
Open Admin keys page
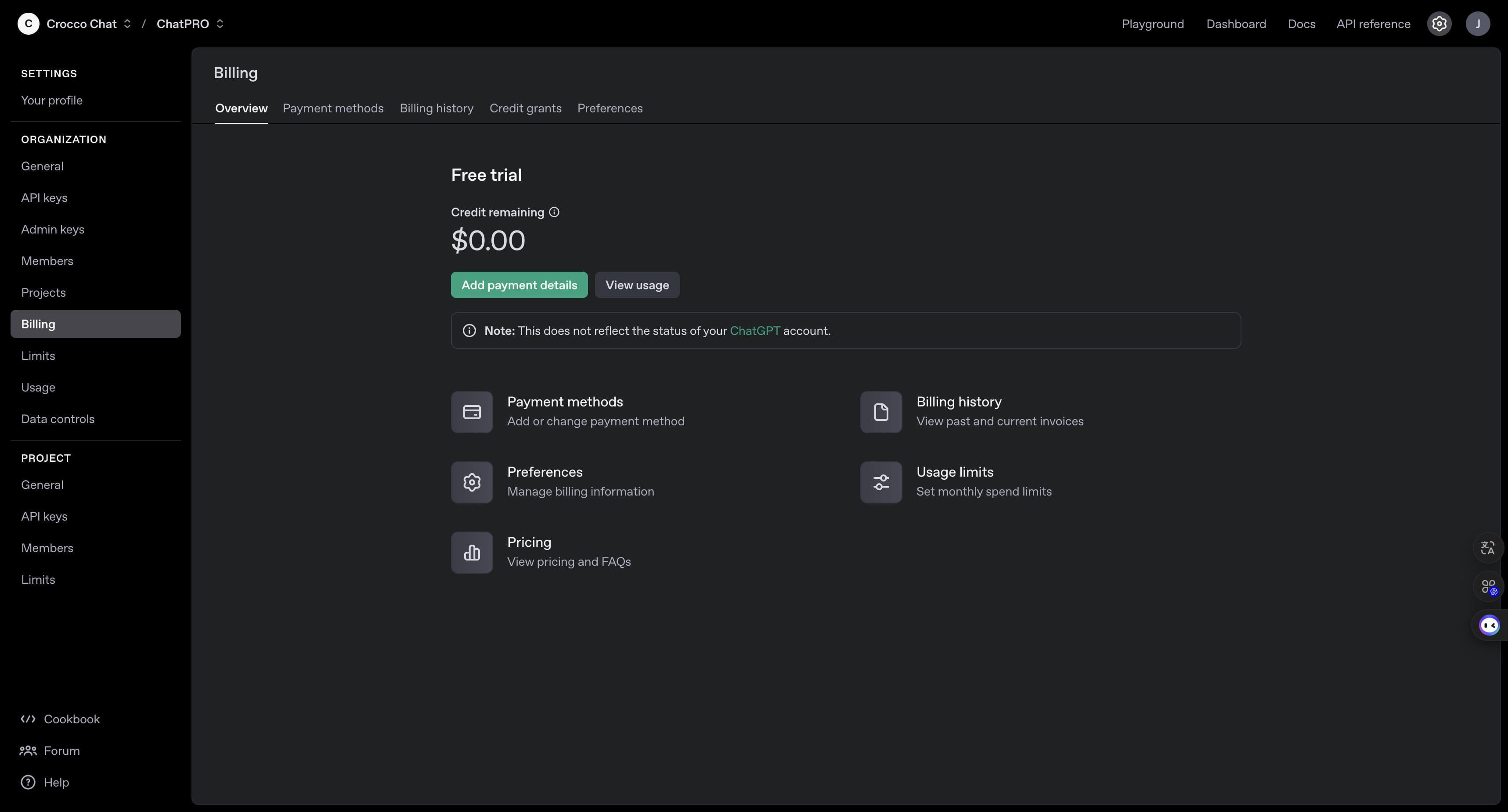(x=95, y=229)
